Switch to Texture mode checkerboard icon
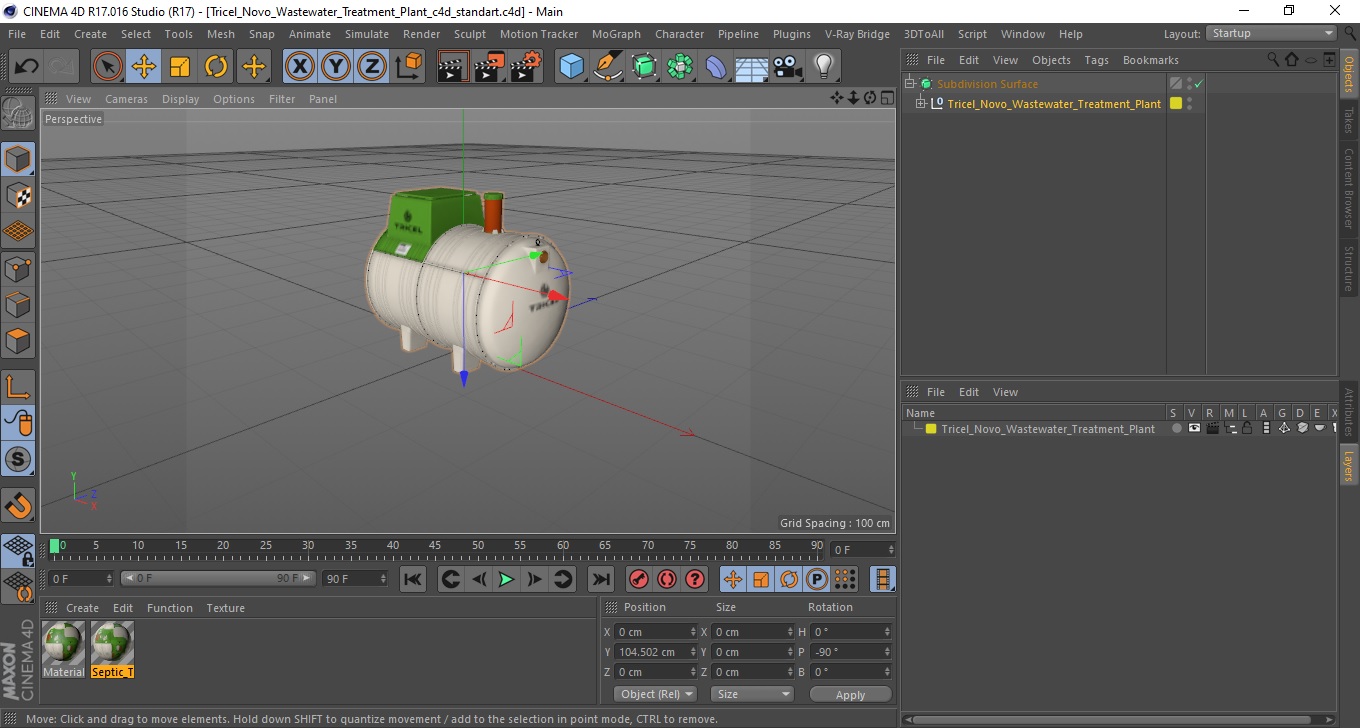This screenshot has width=1360, height=728. [x=18, y=195]
